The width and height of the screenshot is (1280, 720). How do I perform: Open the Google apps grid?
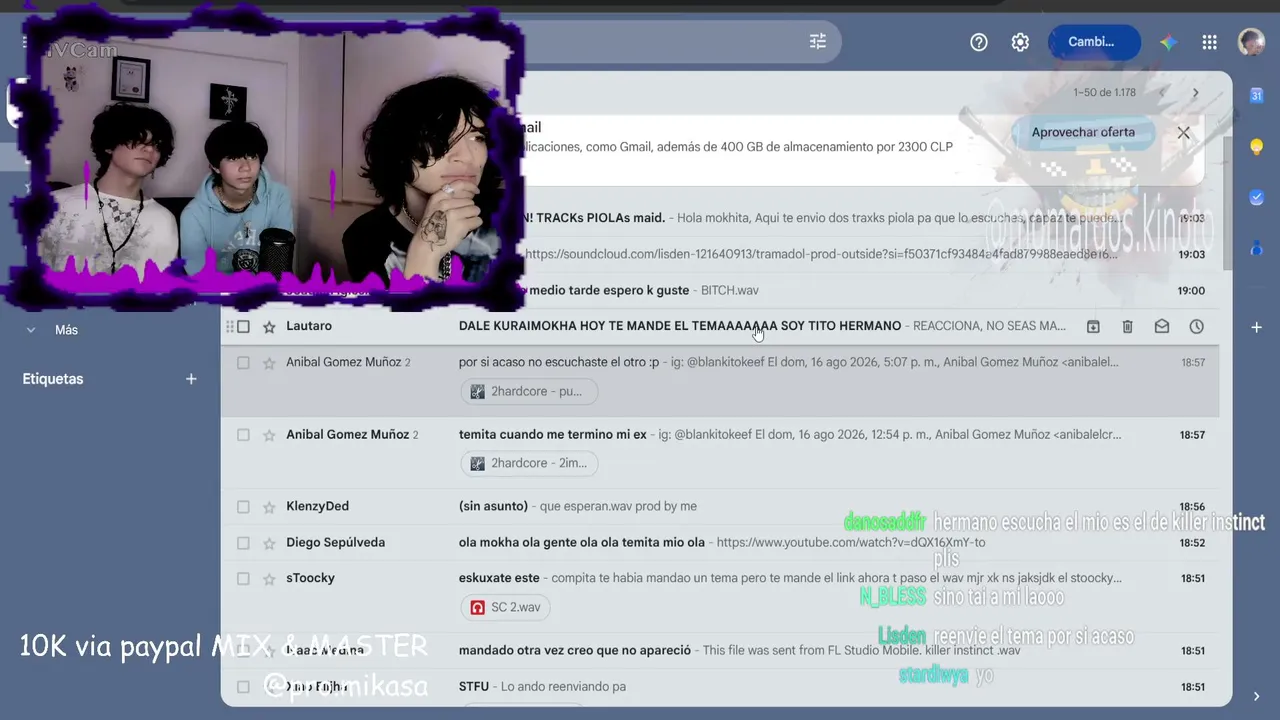[x=1210, y=42]
